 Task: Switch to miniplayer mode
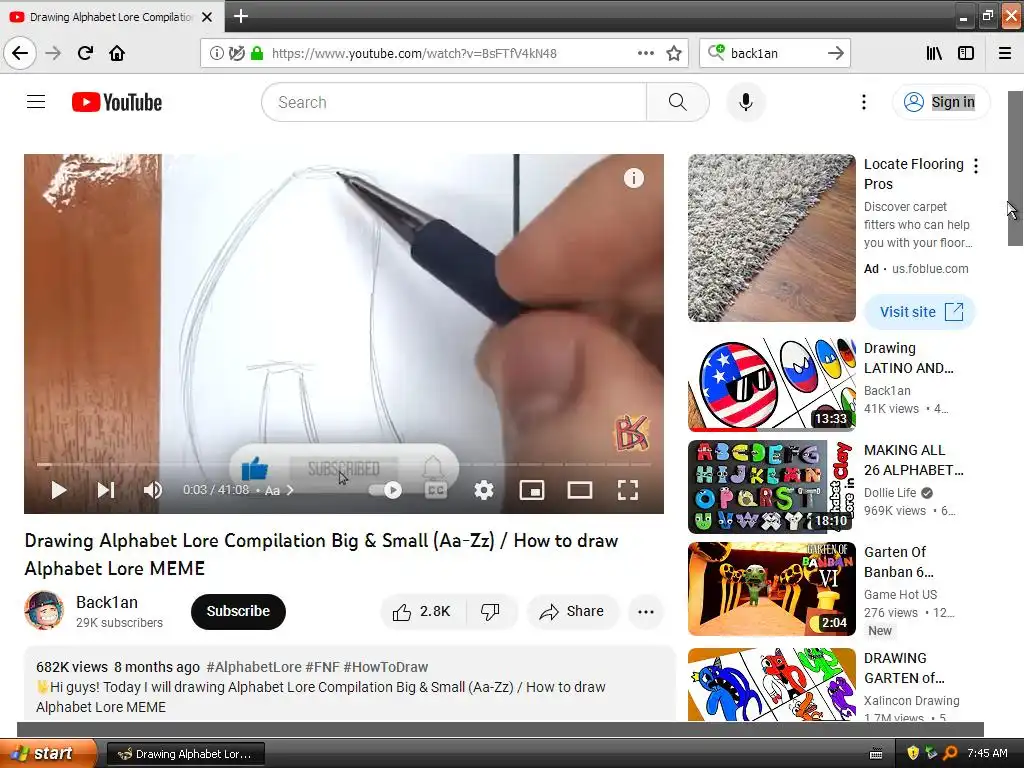[532, 490]
